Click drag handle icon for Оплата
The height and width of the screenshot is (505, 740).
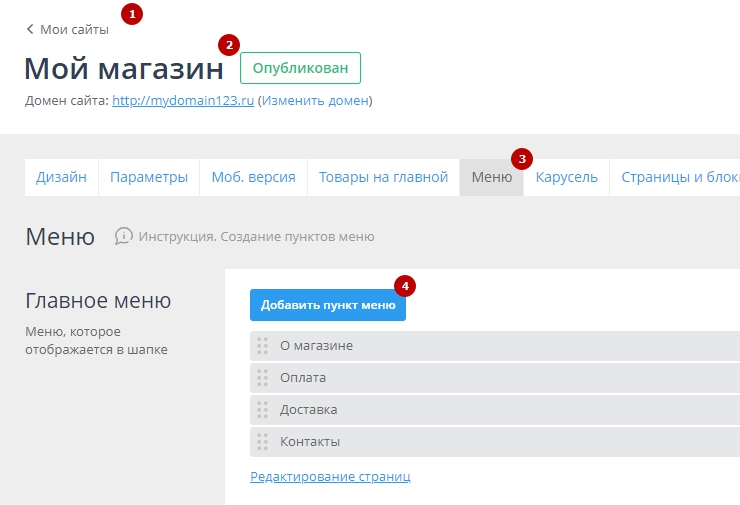(263, 378)
